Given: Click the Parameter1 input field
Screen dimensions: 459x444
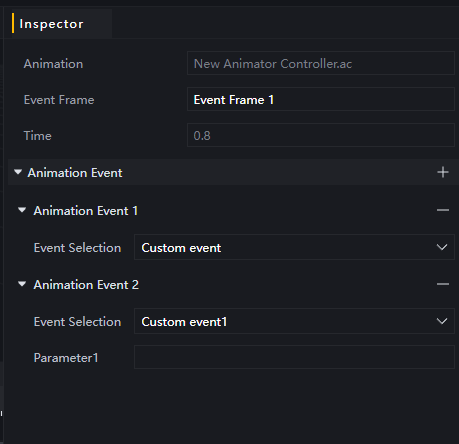Looking at the screenshot, I should tap(294, 357).
